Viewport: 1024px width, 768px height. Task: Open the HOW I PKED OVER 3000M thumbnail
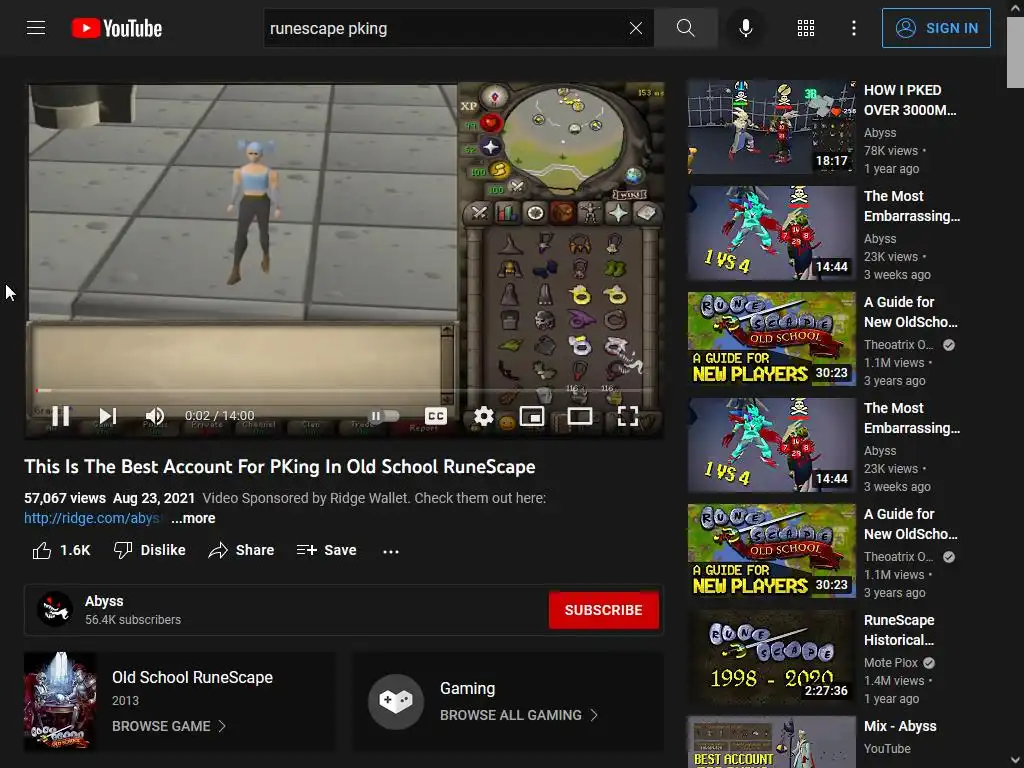click(x=771, y=127)
